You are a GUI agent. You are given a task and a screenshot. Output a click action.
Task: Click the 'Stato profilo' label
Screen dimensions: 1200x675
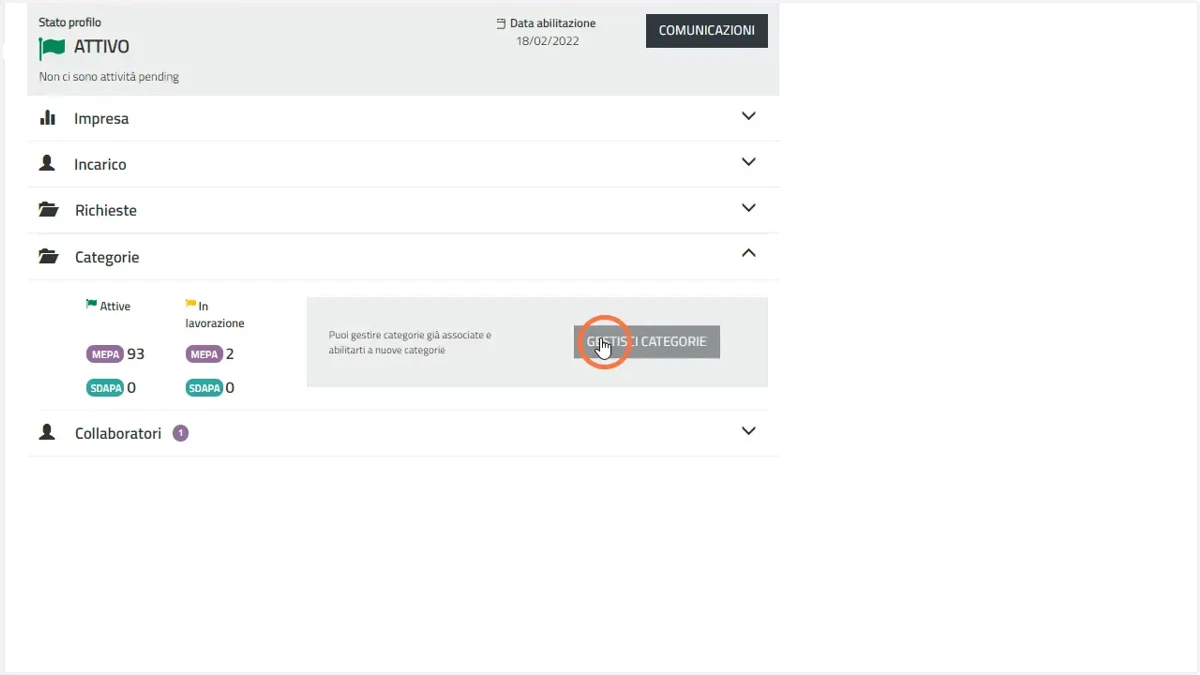click(x=70, y=22)
